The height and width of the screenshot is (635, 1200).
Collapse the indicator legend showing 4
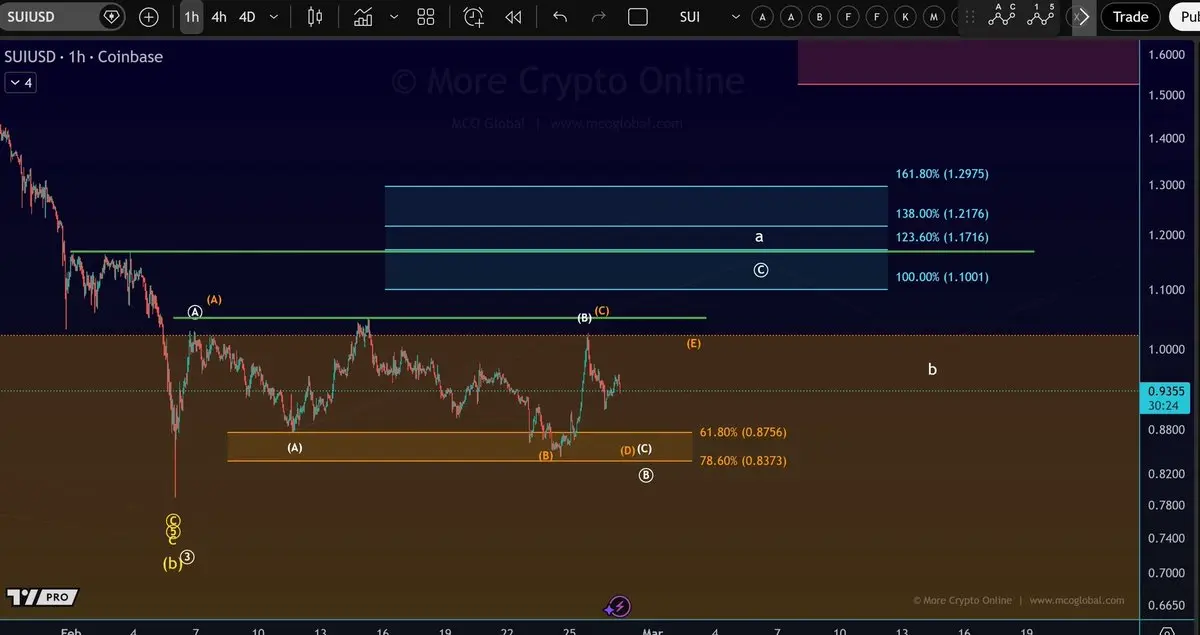[x=20, y=83]
